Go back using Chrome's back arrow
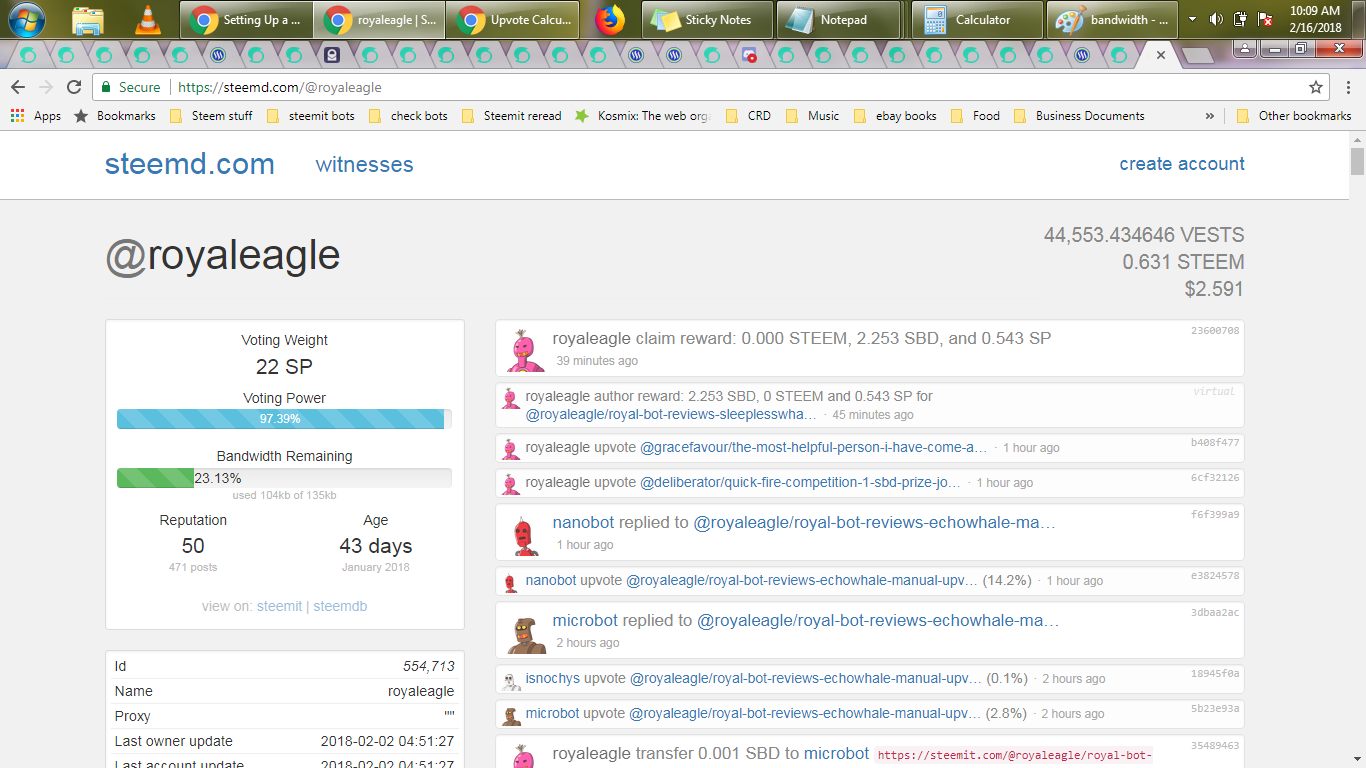Viewport: 1366px width, 768px height. pos(18,87)
